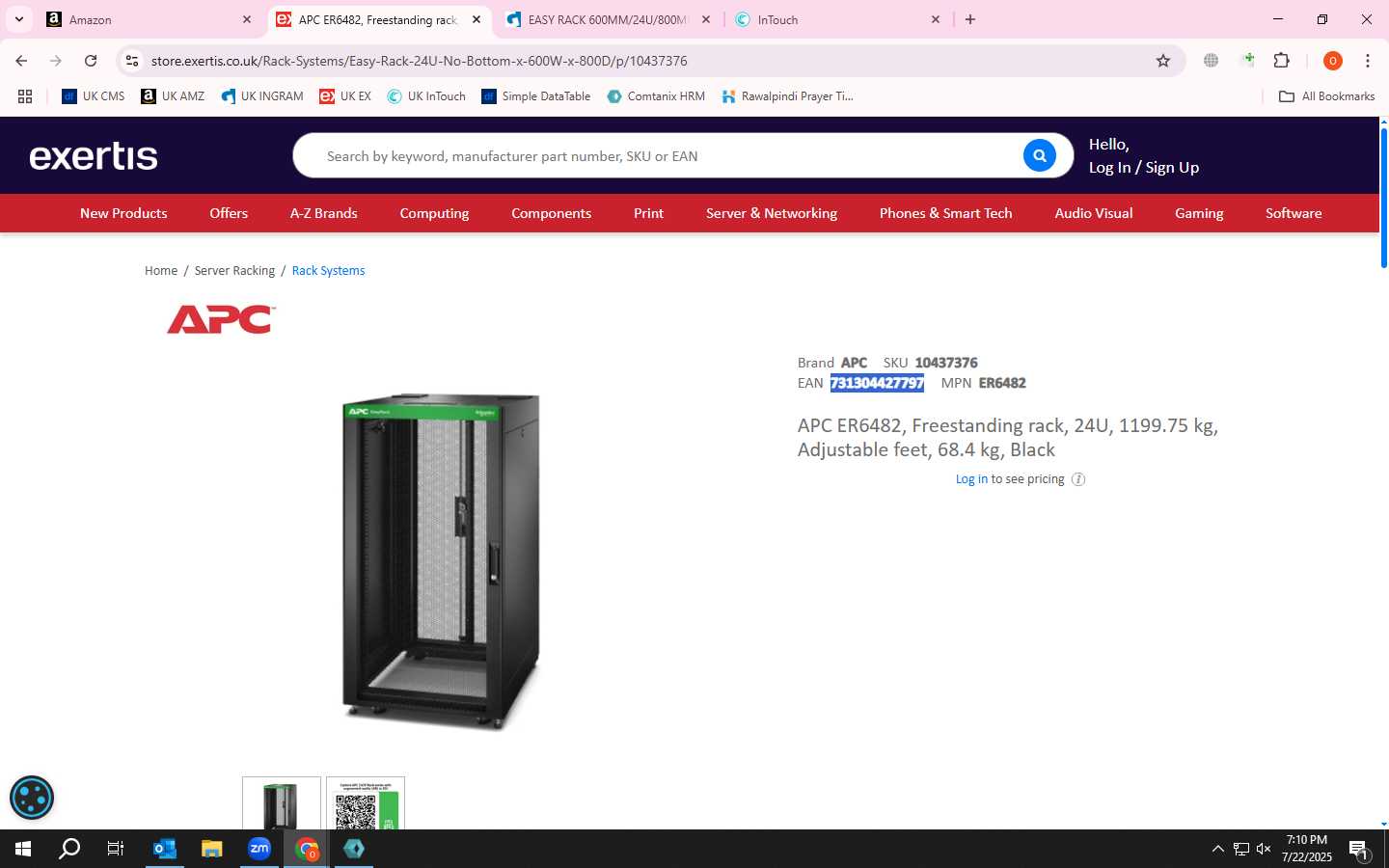
Task: Click Log in to see pricing
Action: [971, 479]
